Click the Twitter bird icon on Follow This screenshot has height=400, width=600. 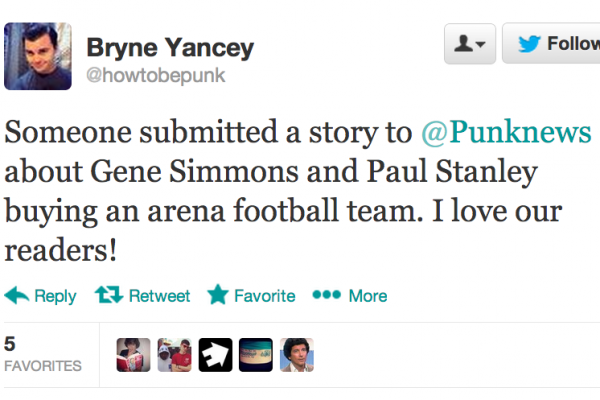(531, 44)
